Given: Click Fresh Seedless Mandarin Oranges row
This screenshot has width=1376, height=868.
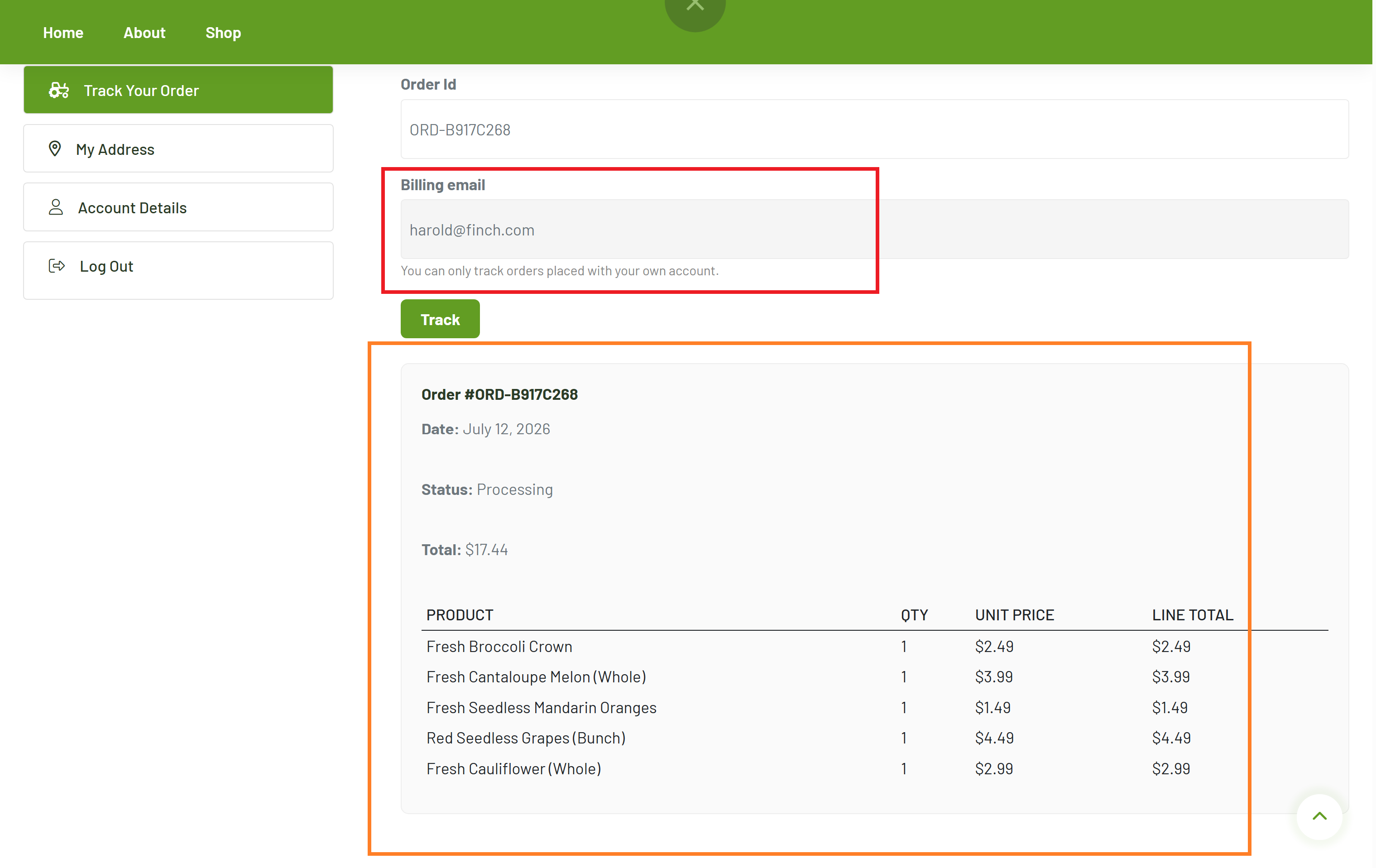Looking at the screenshot, I should [x=874, y=707].
